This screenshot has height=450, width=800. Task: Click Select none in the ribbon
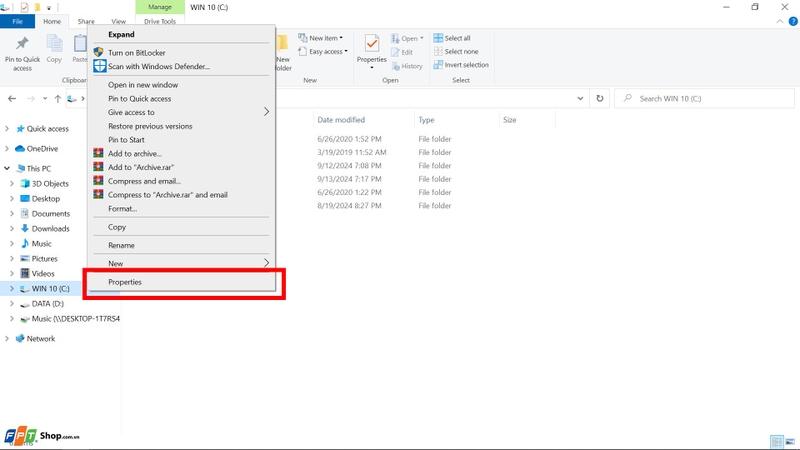456,52
